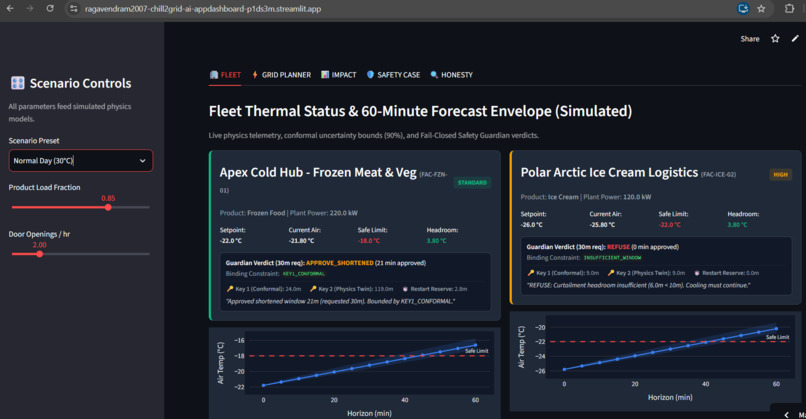Favorite the app with the Streamlit star icon
This screenshot has width=806, height=419.
(x=775, y=39)
